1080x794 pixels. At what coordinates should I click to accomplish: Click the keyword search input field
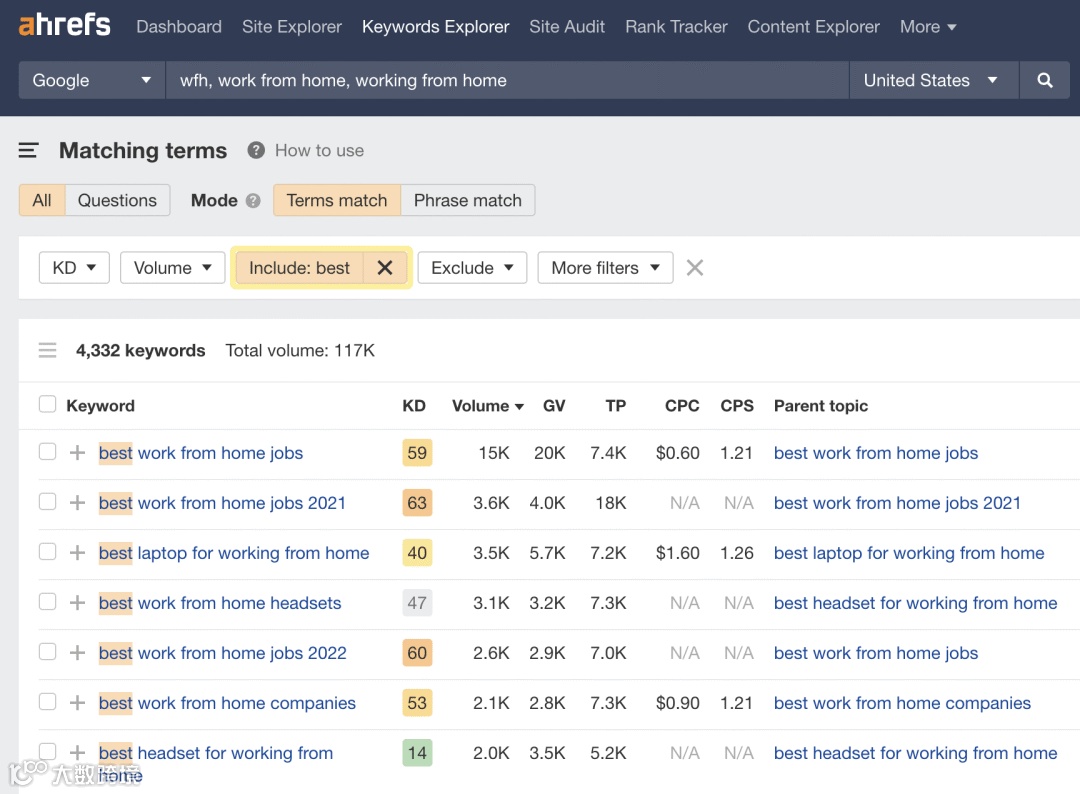[507, 80]
